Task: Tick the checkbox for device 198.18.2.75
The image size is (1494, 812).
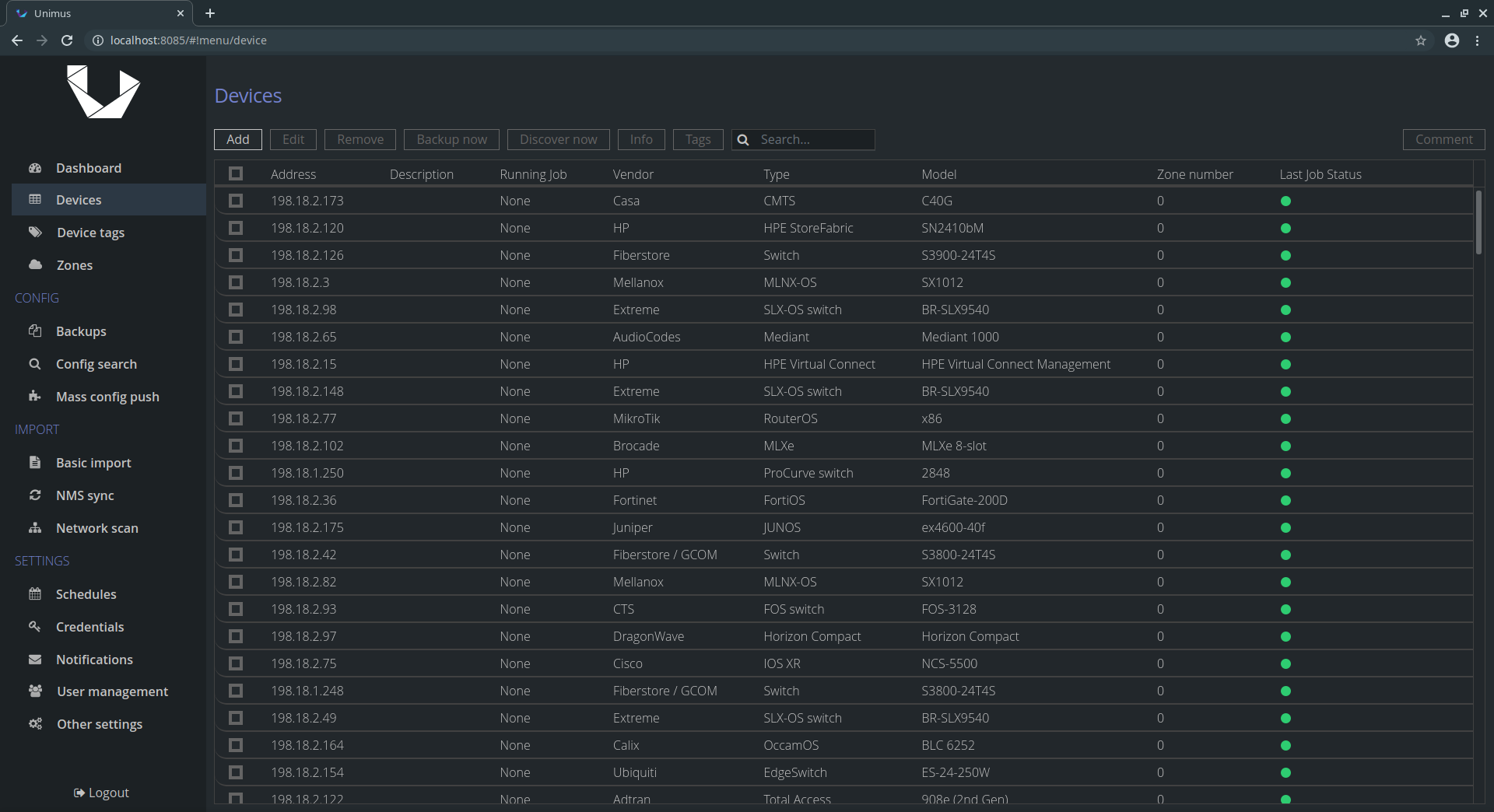Action: point(236,663)
